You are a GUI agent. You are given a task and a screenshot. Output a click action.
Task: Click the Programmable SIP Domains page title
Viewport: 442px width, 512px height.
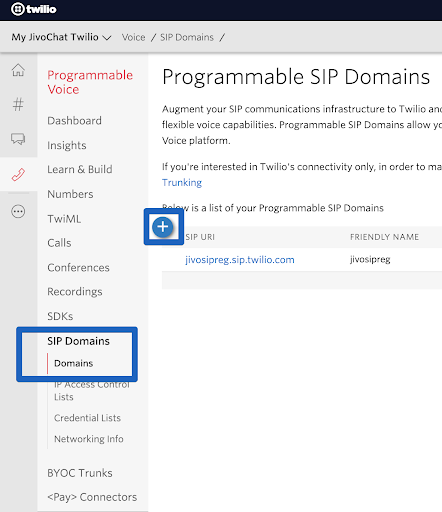296,77
